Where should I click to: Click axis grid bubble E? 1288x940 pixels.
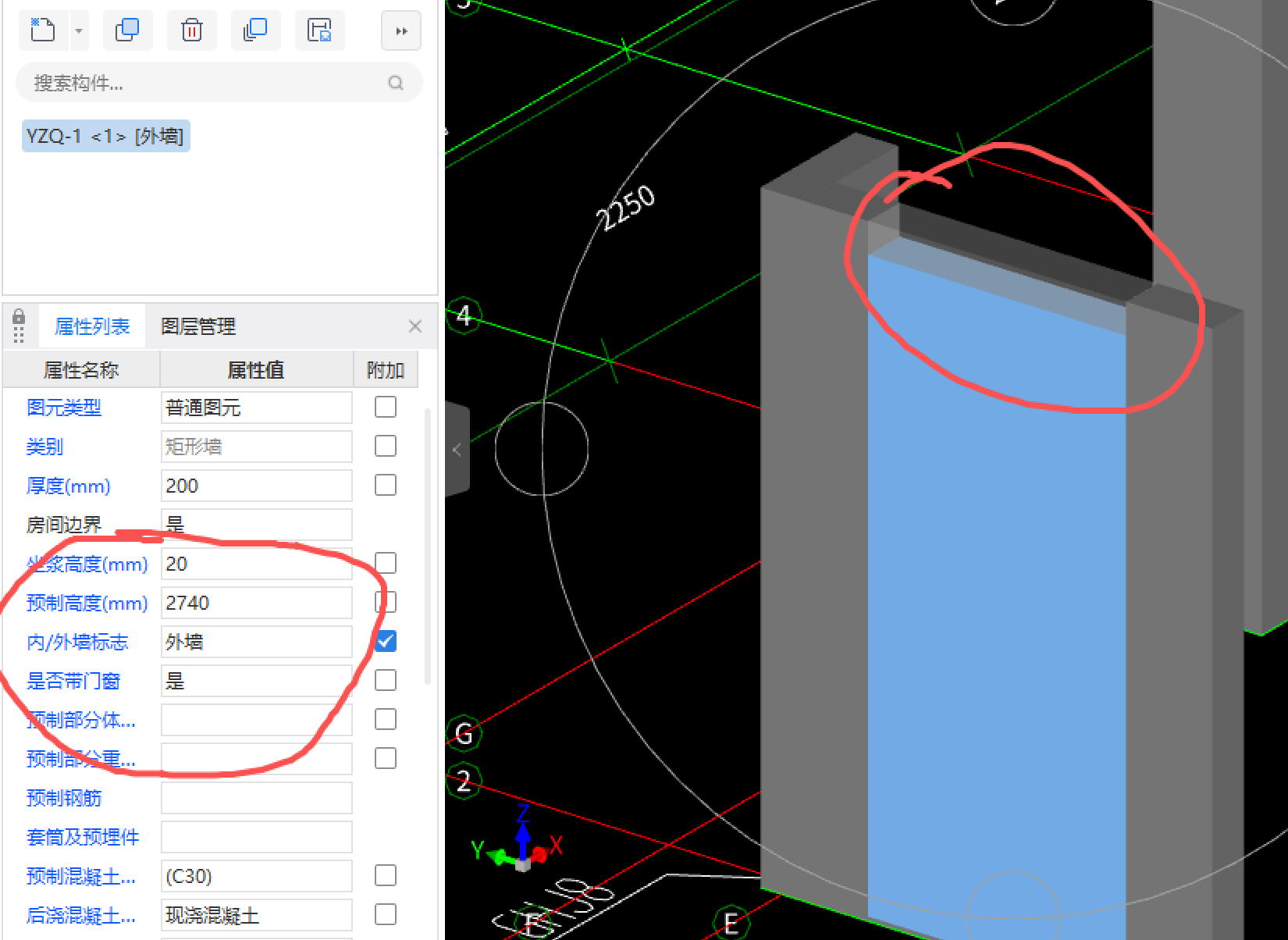point(731,924)
